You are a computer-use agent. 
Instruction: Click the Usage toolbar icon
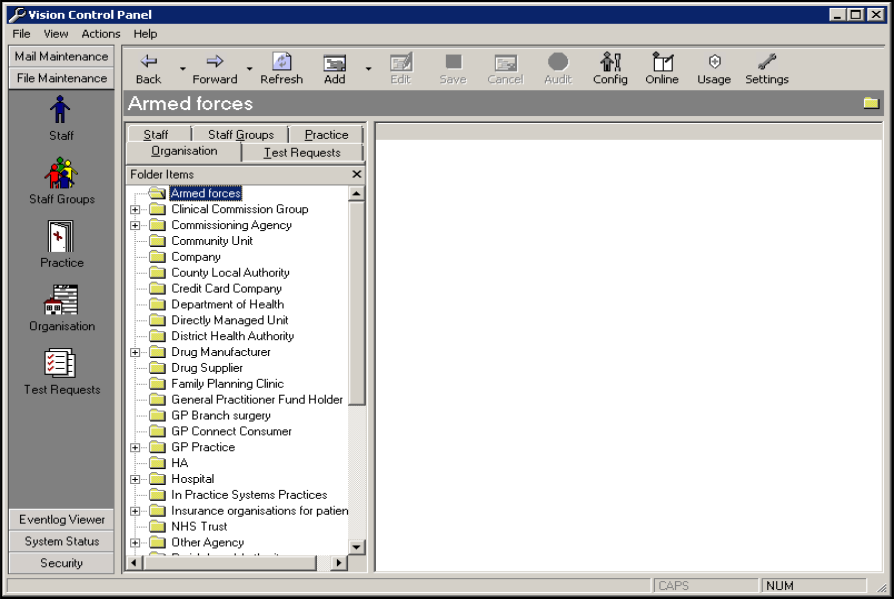click(714, 63)
